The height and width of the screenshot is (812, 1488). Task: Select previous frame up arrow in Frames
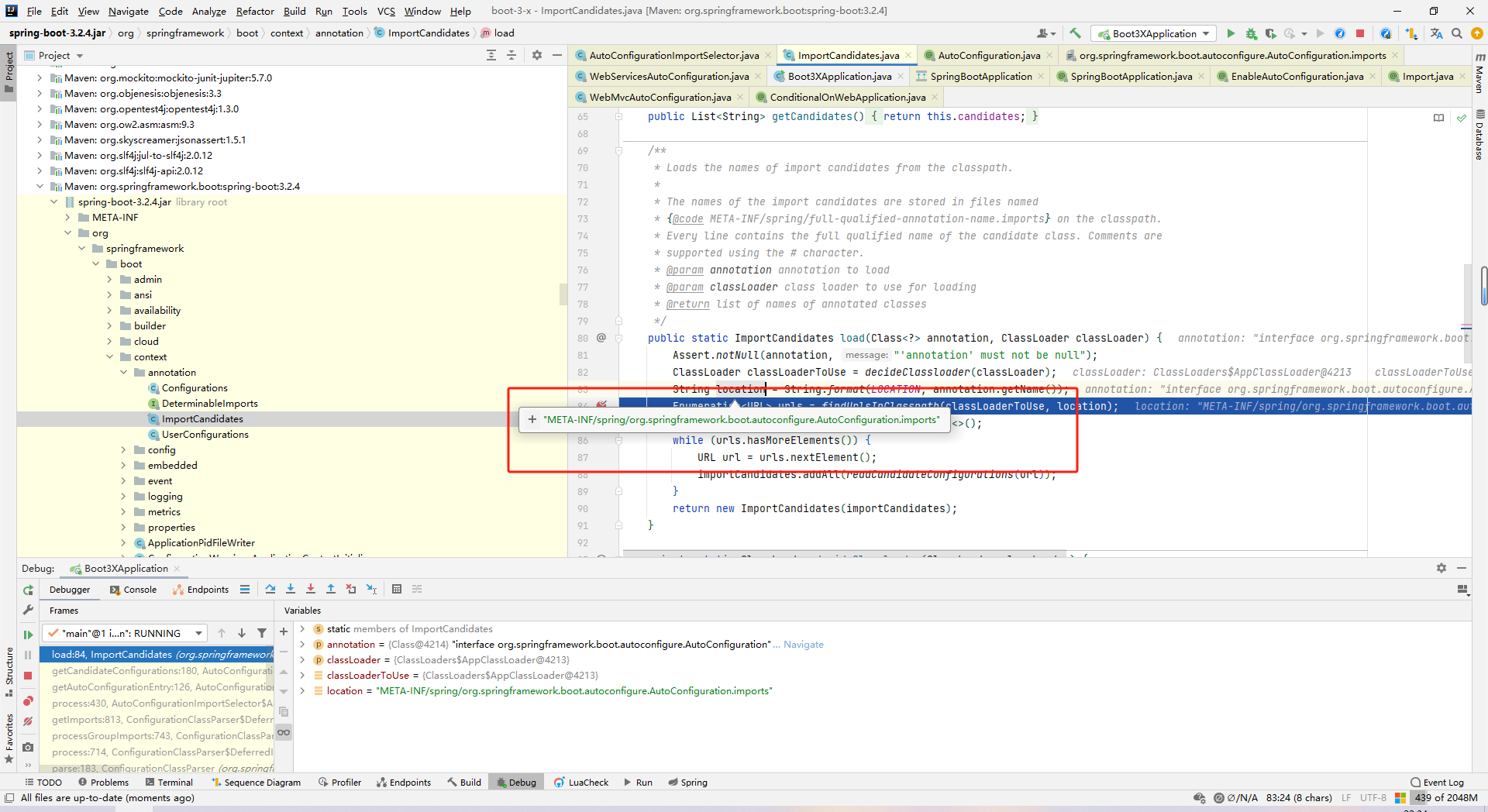coord(222,633)
